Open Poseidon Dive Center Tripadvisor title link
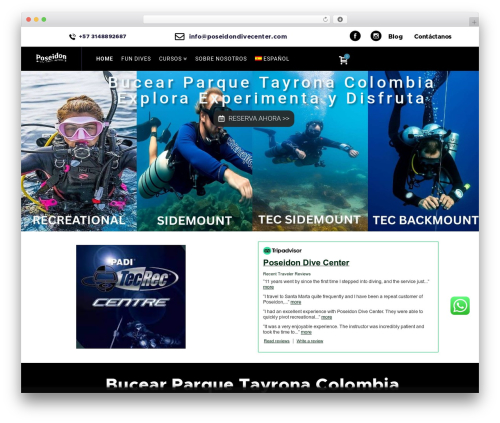Screen dimensions: 500x423 (306, 263)
